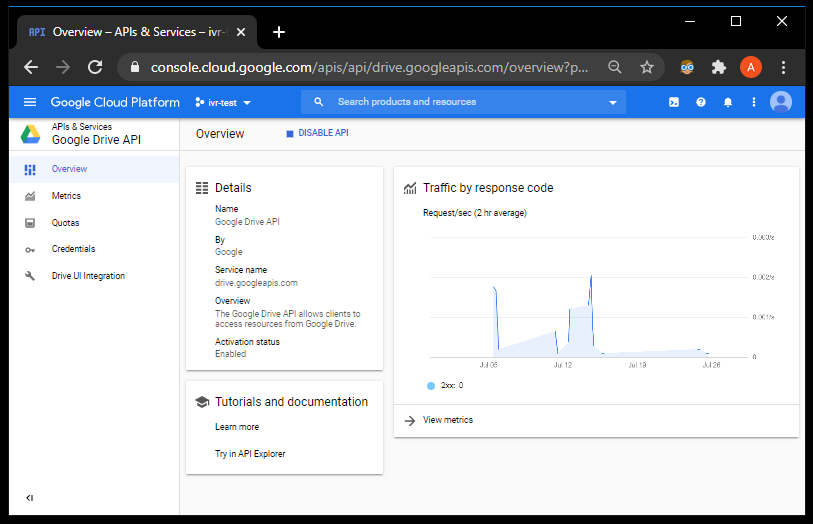Click the Learn more link
Viewport: 813px width, 524px height.
[x=237, y=427]
